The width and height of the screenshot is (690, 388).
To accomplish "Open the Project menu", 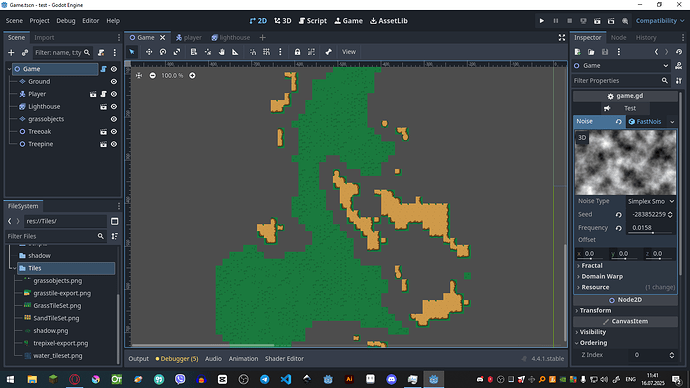I will [x=39, y=21].
